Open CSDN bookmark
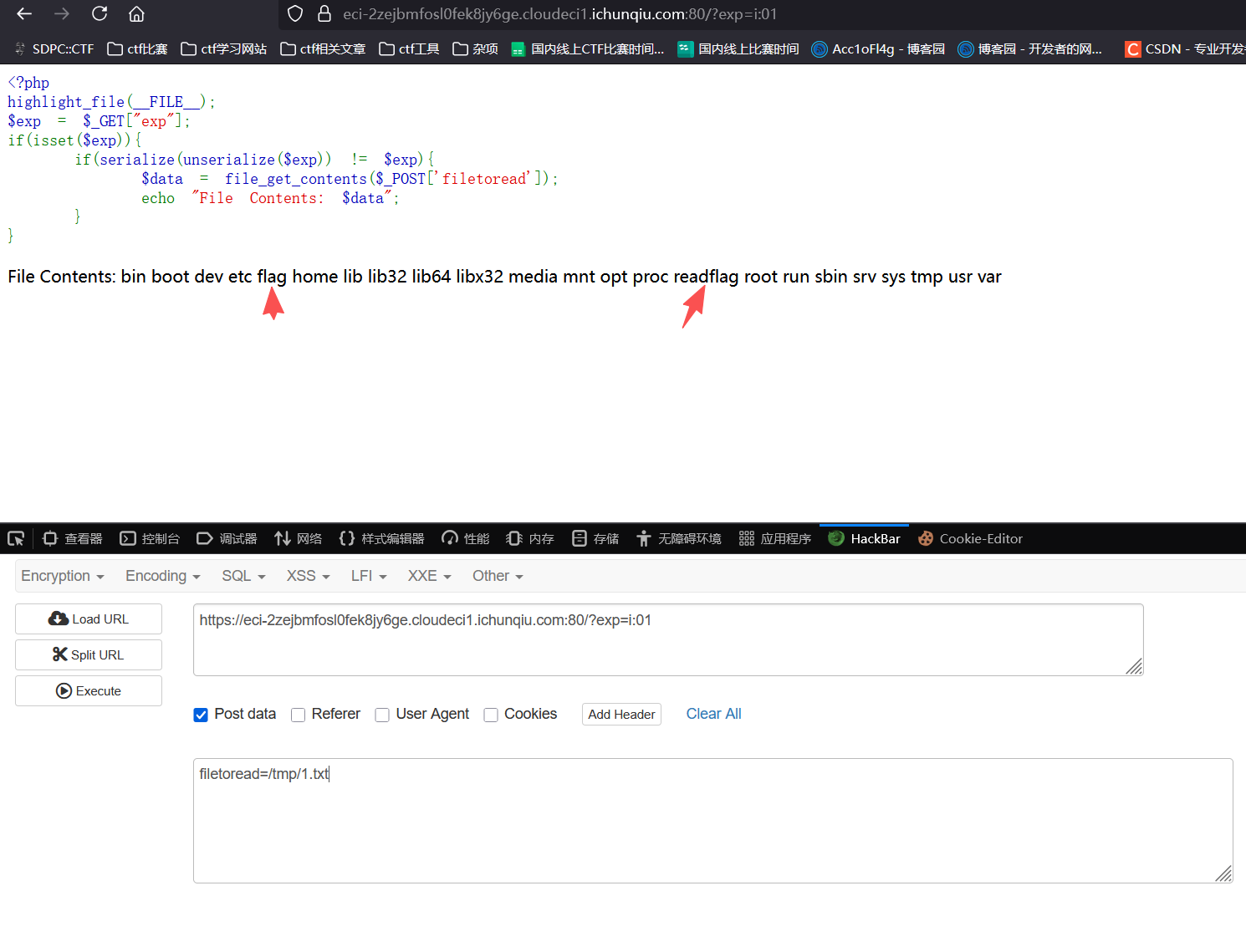1246x952 pixels. (x=1185, y=49)
